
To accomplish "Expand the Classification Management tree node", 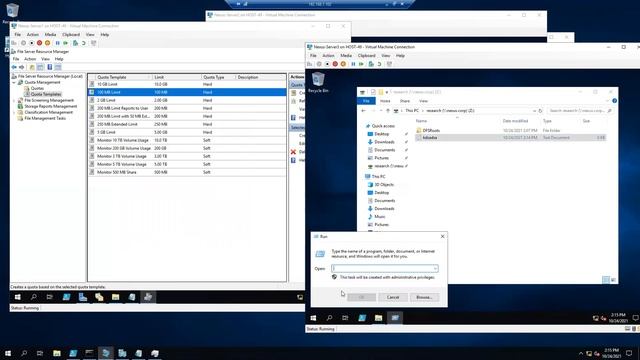I will [x=14, y=112].
